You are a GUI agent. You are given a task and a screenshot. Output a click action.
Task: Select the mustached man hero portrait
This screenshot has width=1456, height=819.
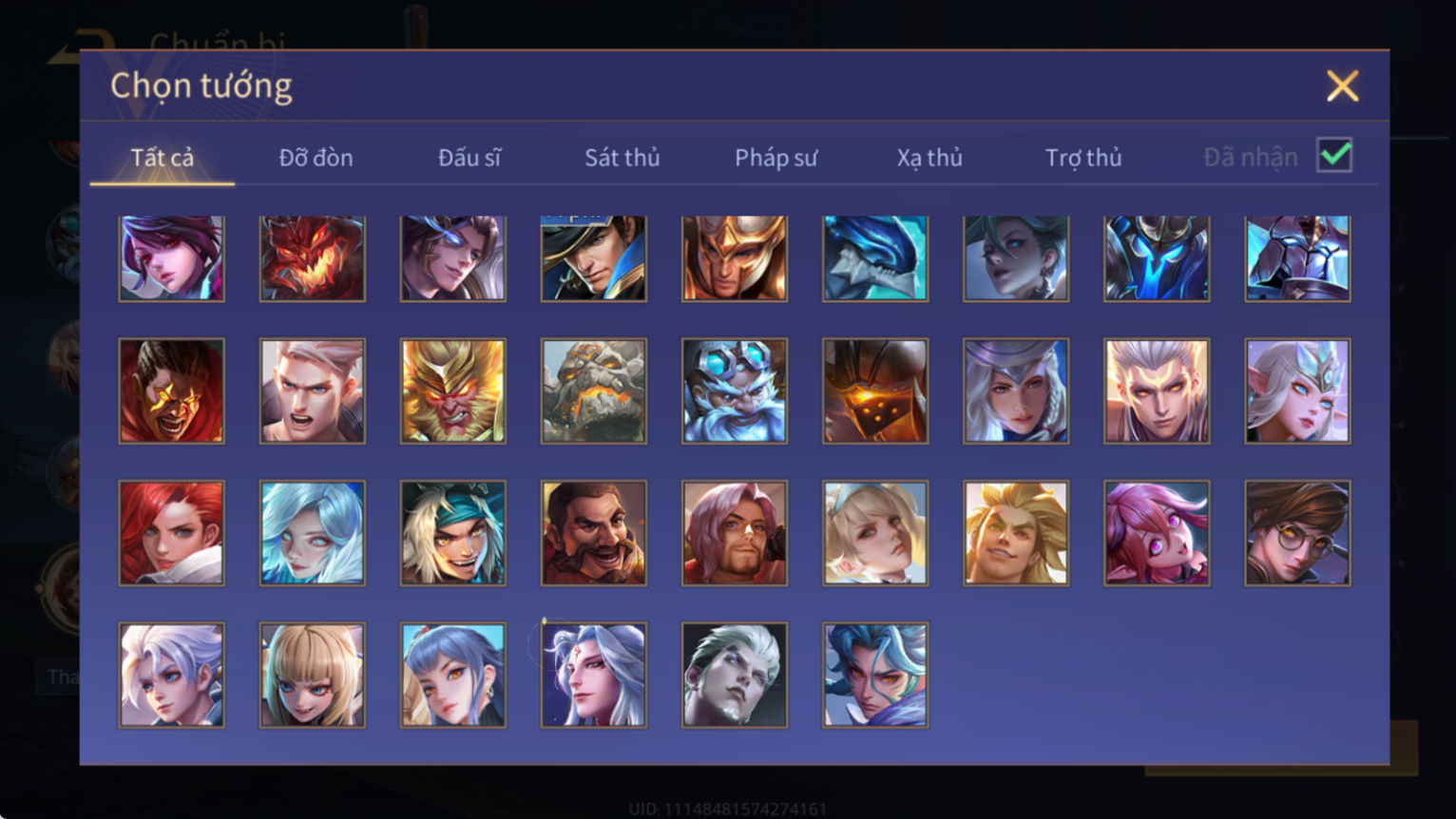[x=594, y=533]
